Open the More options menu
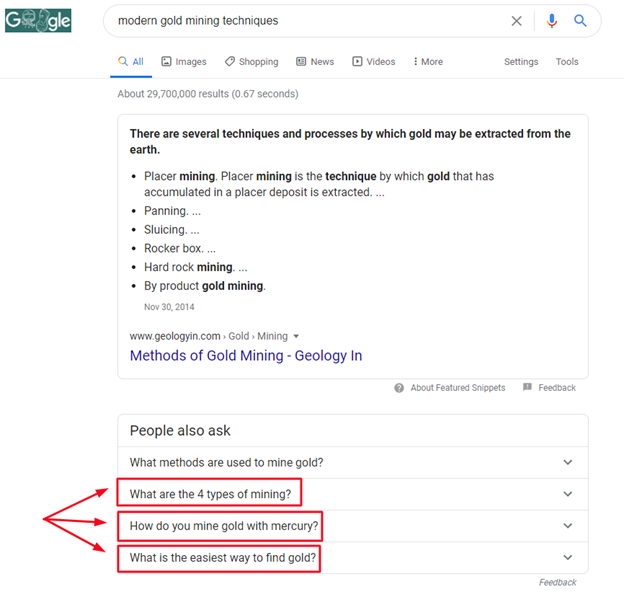Screen dimensions: 624x597 point(427,62)
